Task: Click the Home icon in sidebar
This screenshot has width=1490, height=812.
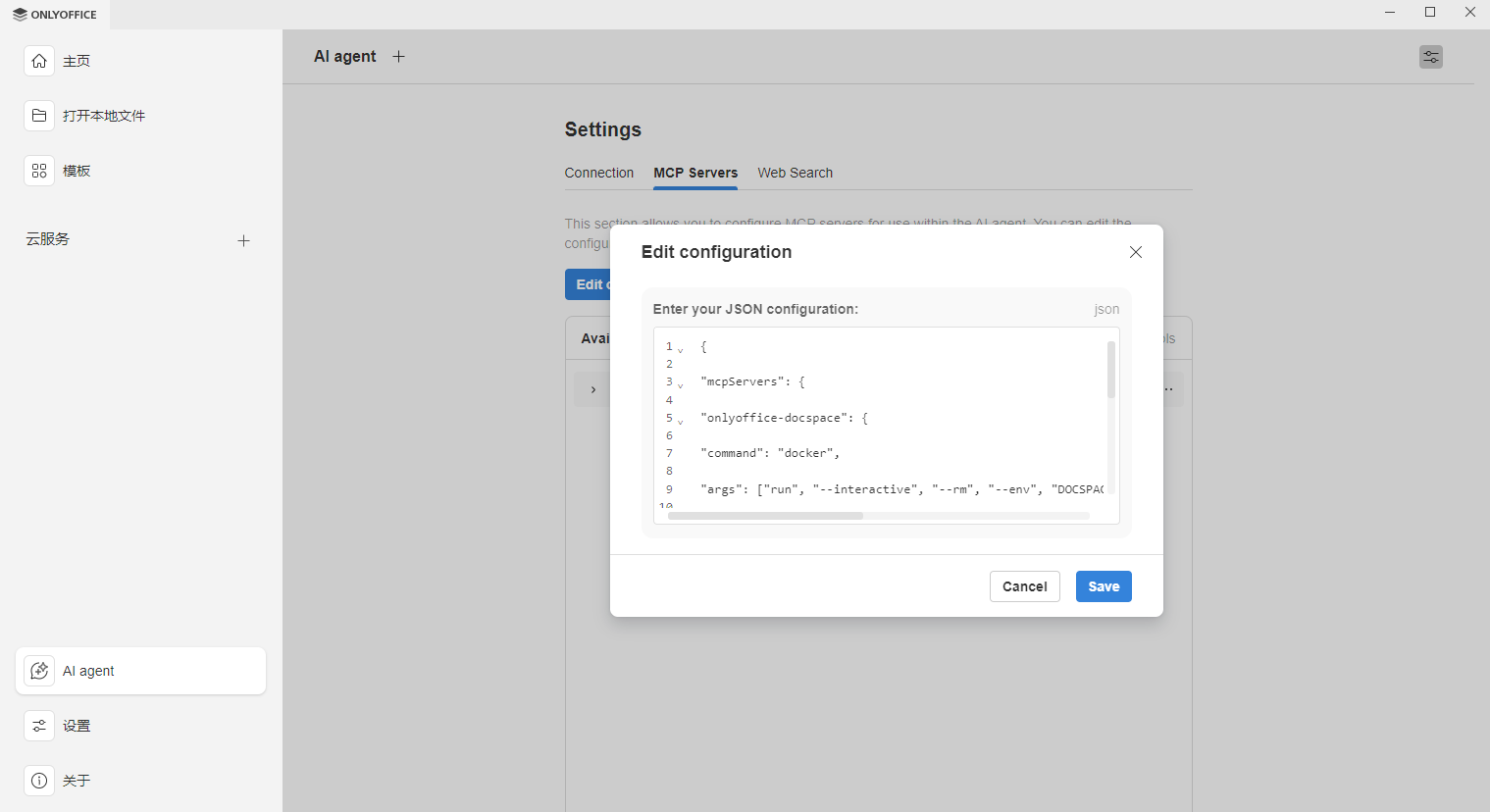Action: pyautogui.click(x=39, y=61)
